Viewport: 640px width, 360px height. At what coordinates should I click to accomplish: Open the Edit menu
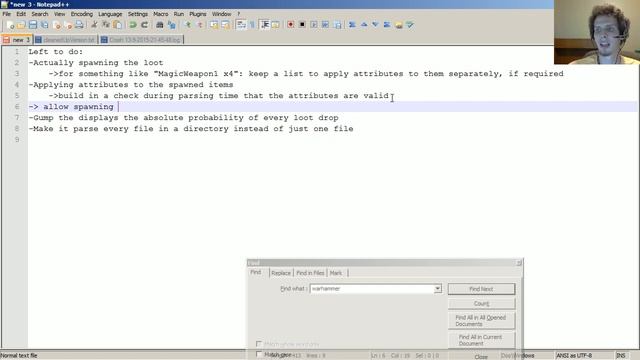coord(21,14)
